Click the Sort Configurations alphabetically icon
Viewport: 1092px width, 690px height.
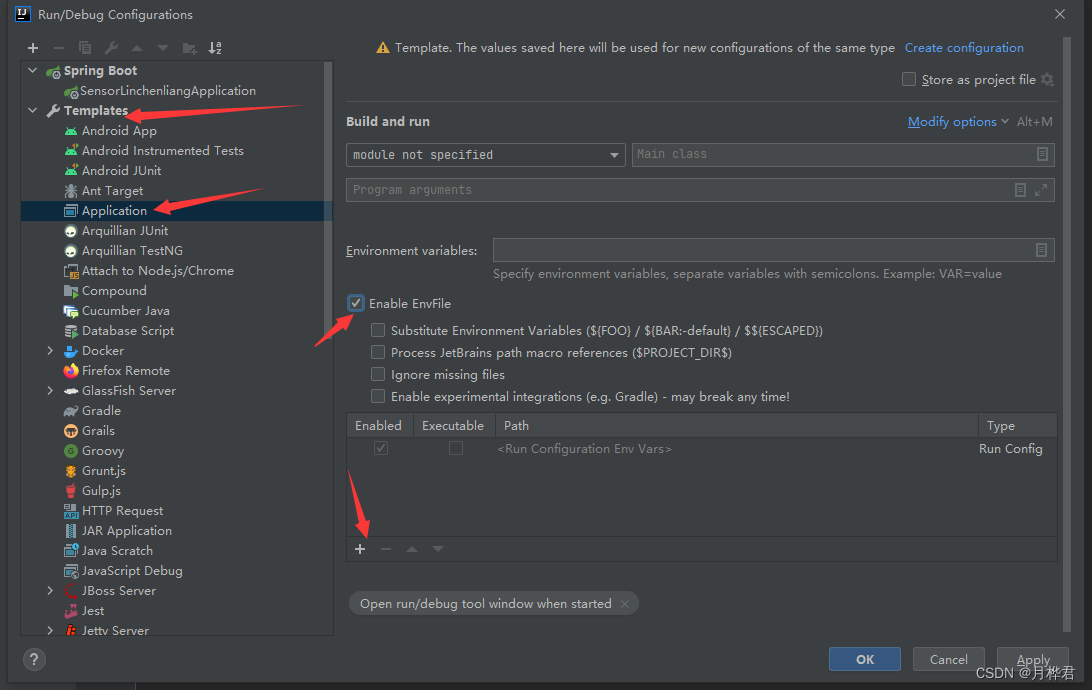[x=215, y=48]
